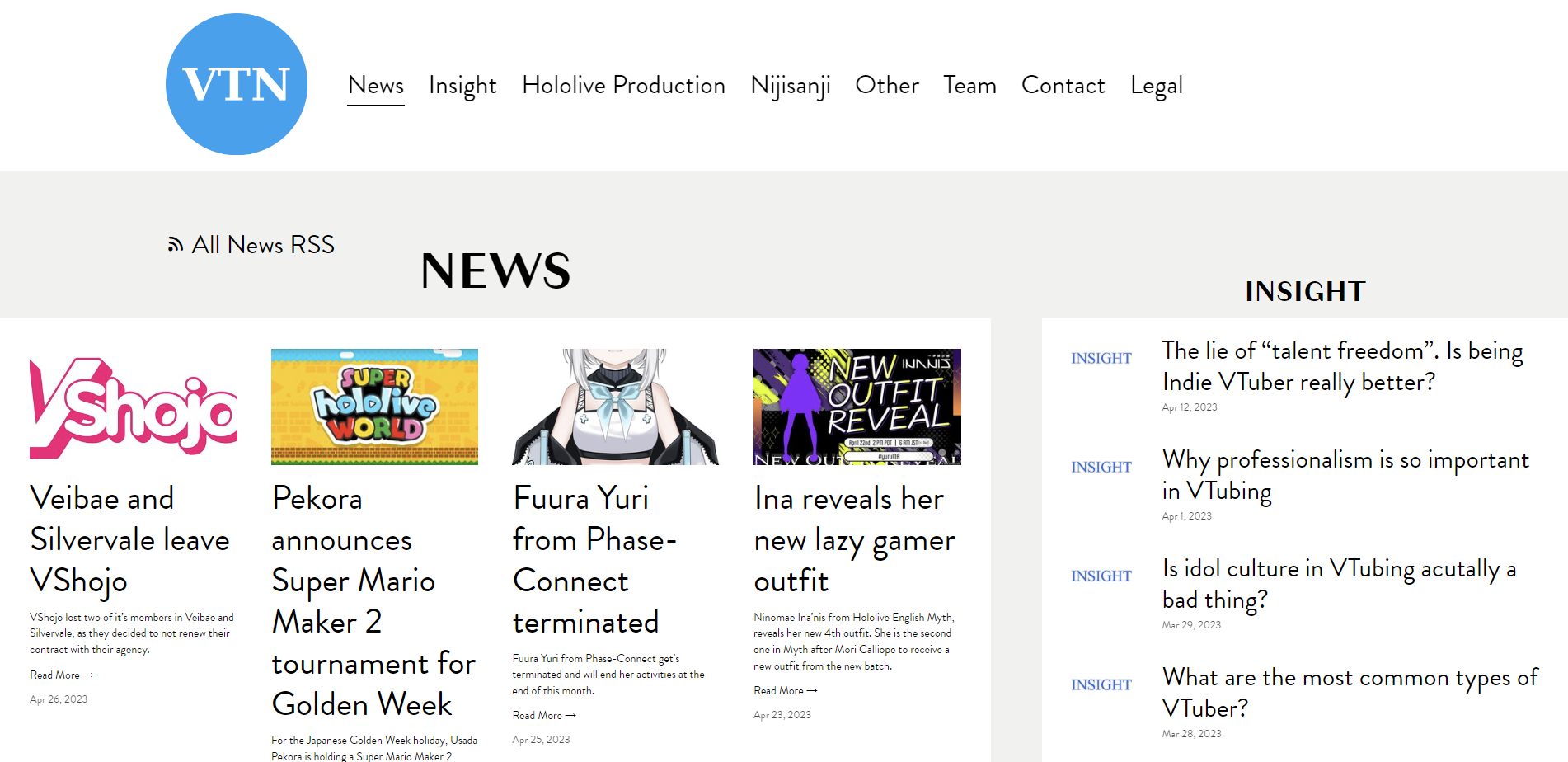Click INSIGHT tag beside professionalism article
This screenshot has width=1568, height=762.
pyautogui.click(x=1101, y=467)
